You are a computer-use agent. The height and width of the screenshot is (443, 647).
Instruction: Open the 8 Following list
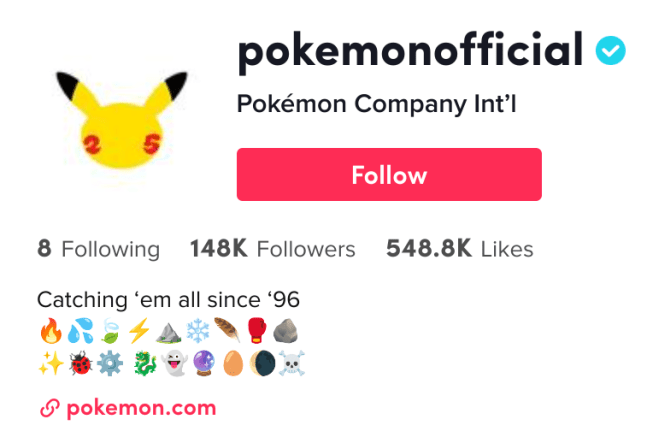click(x=98, y=249)
